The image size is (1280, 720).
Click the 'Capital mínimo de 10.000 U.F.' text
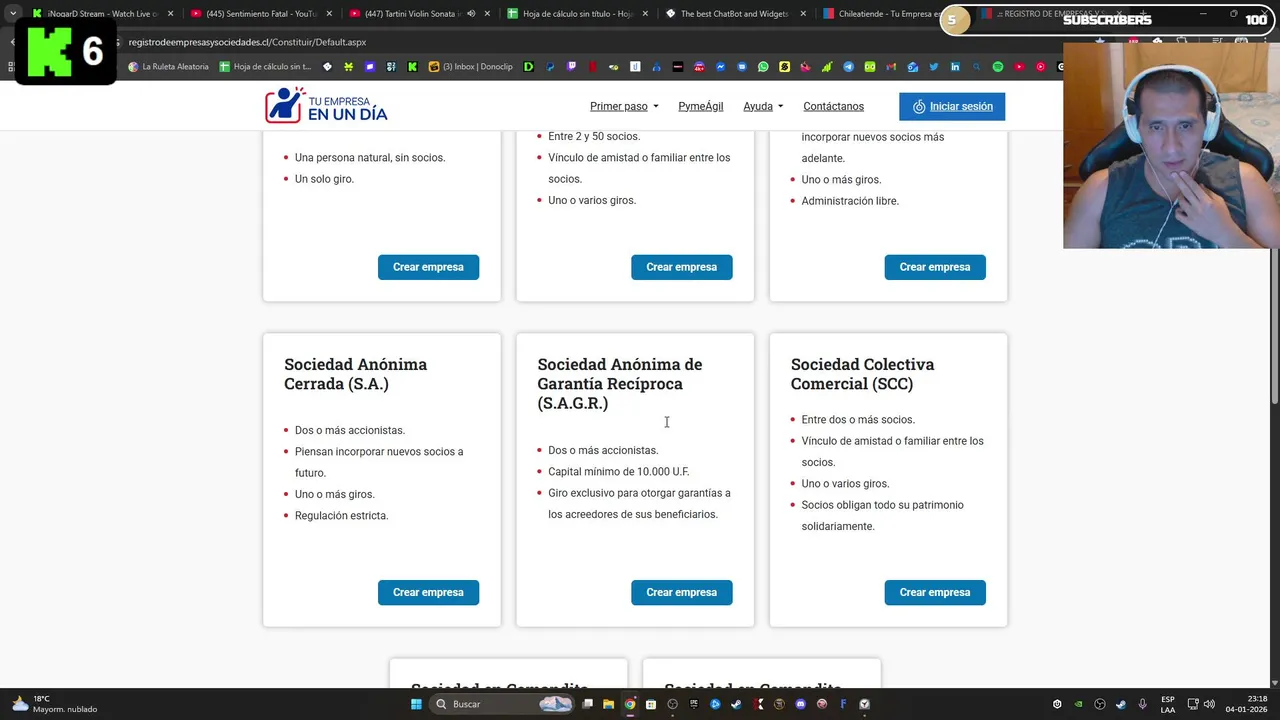tap(618, 471)
